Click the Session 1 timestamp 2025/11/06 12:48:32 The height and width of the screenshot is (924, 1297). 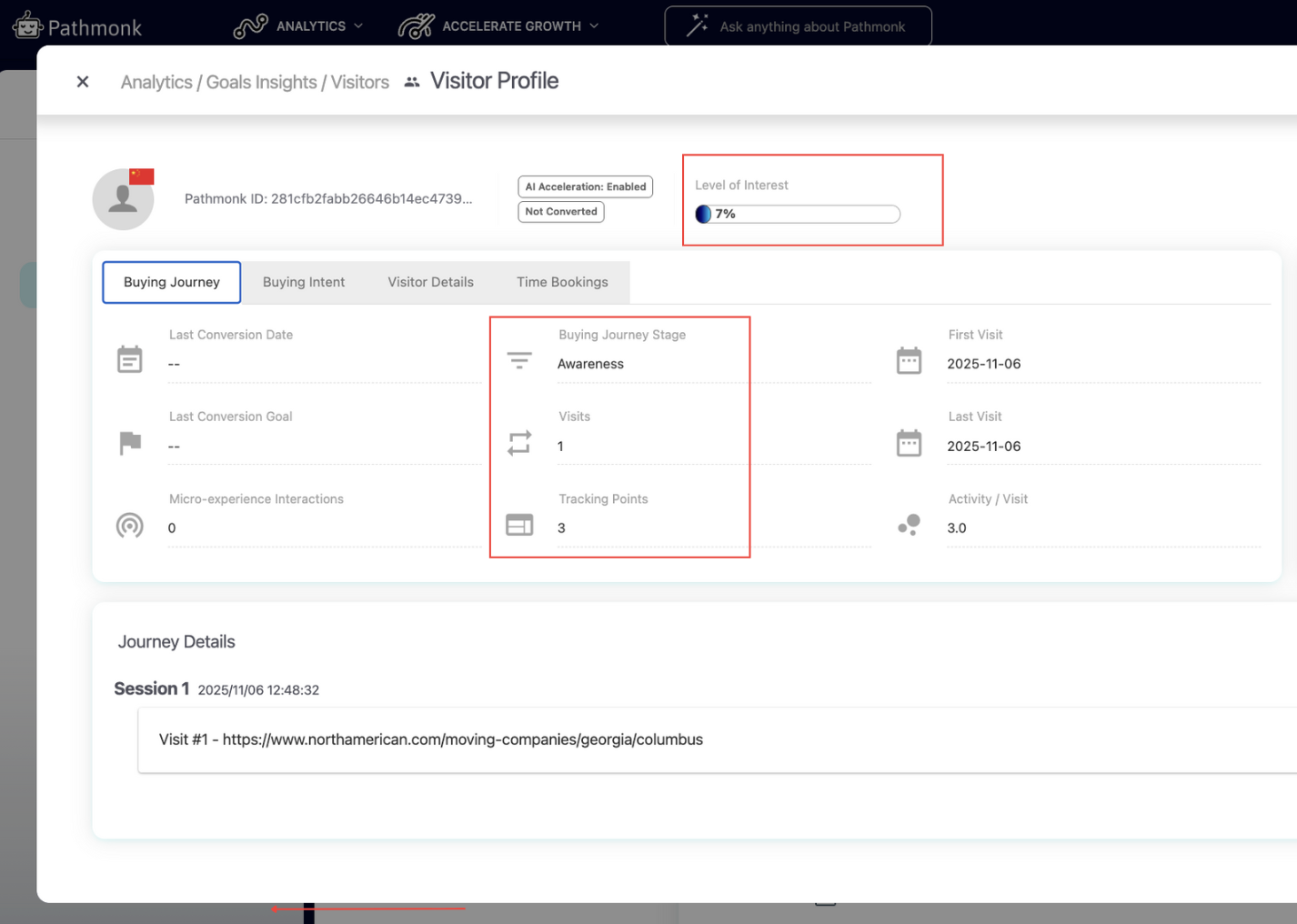coord(258,690)
